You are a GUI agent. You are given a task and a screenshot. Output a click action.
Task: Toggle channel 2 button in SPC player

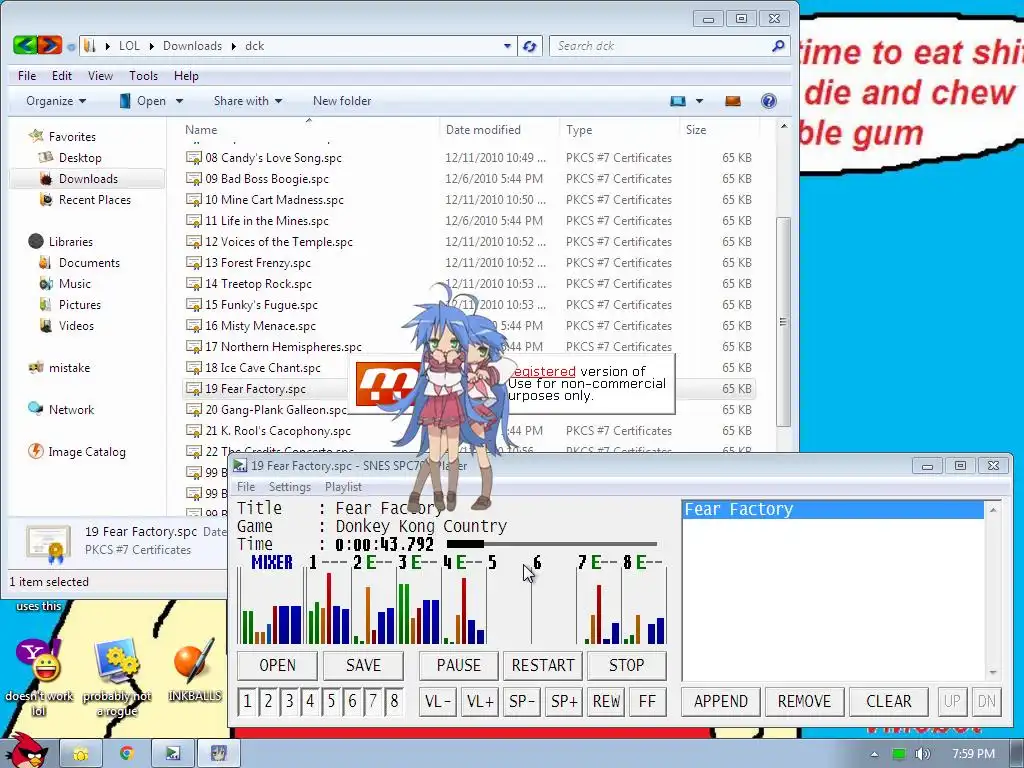(x=268, y=701)
